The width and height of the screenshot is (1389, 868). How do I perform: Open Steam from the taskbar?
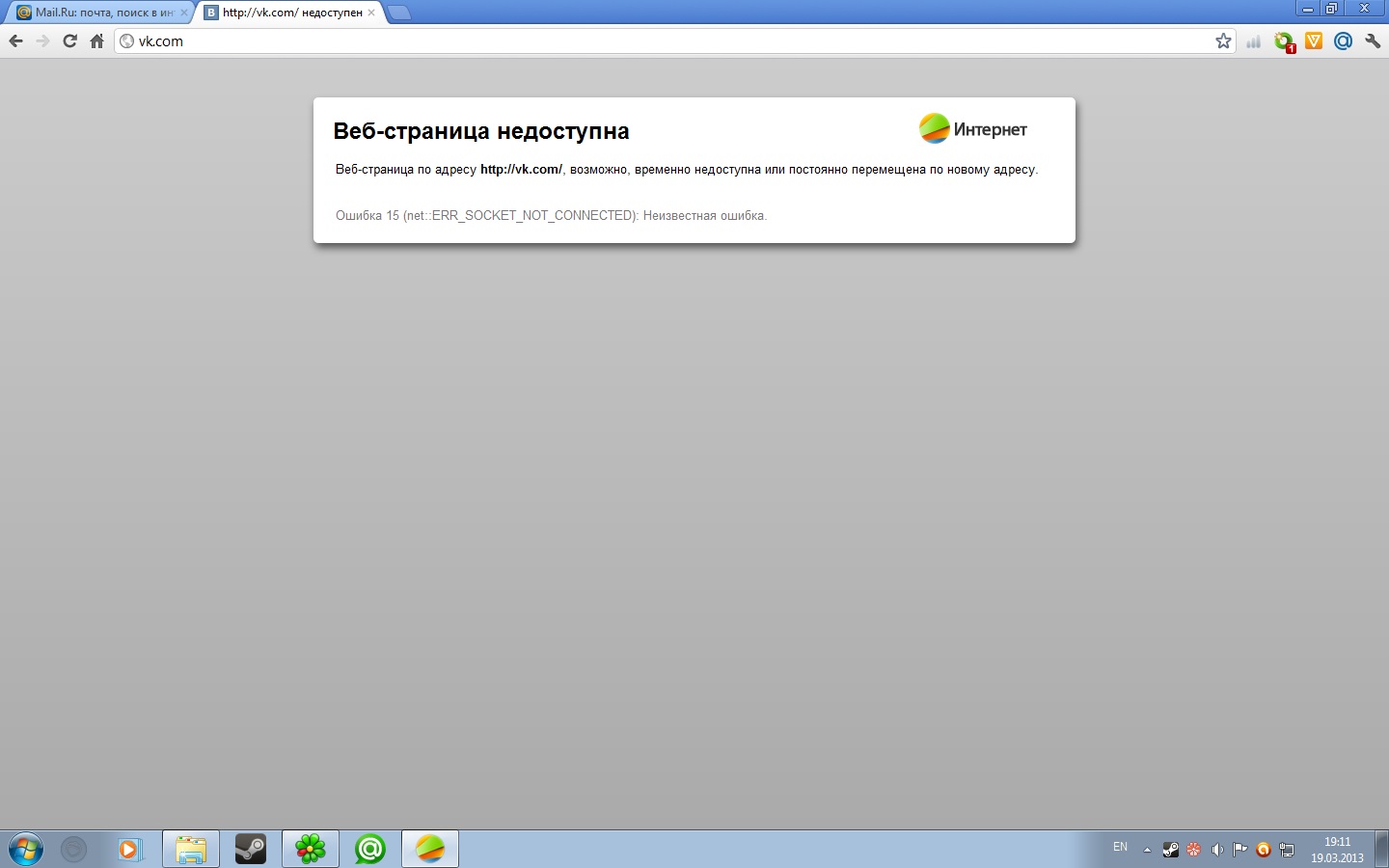[x=251, y=849]
